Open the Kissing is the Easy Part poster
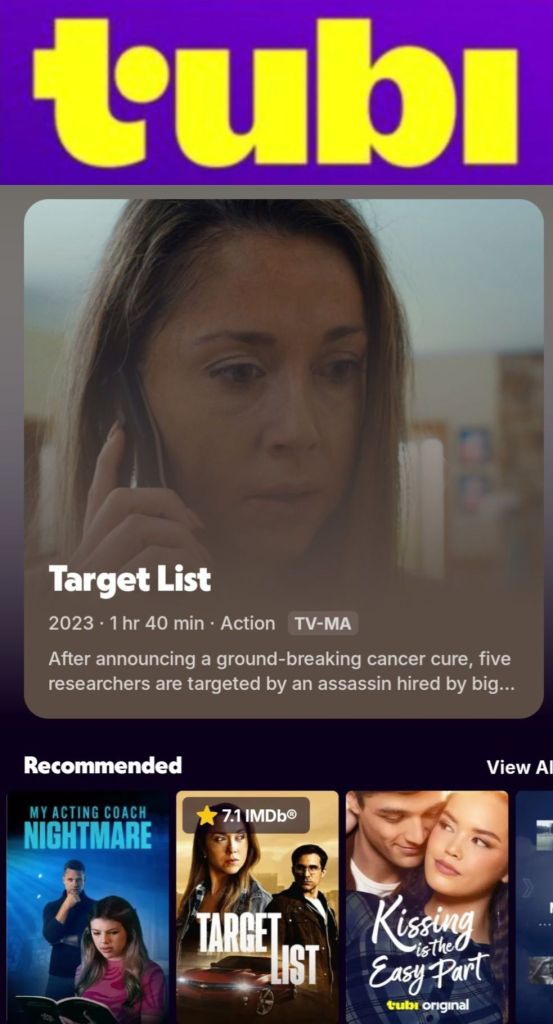Screen dimensions: 553x1024 coord(427,908)
